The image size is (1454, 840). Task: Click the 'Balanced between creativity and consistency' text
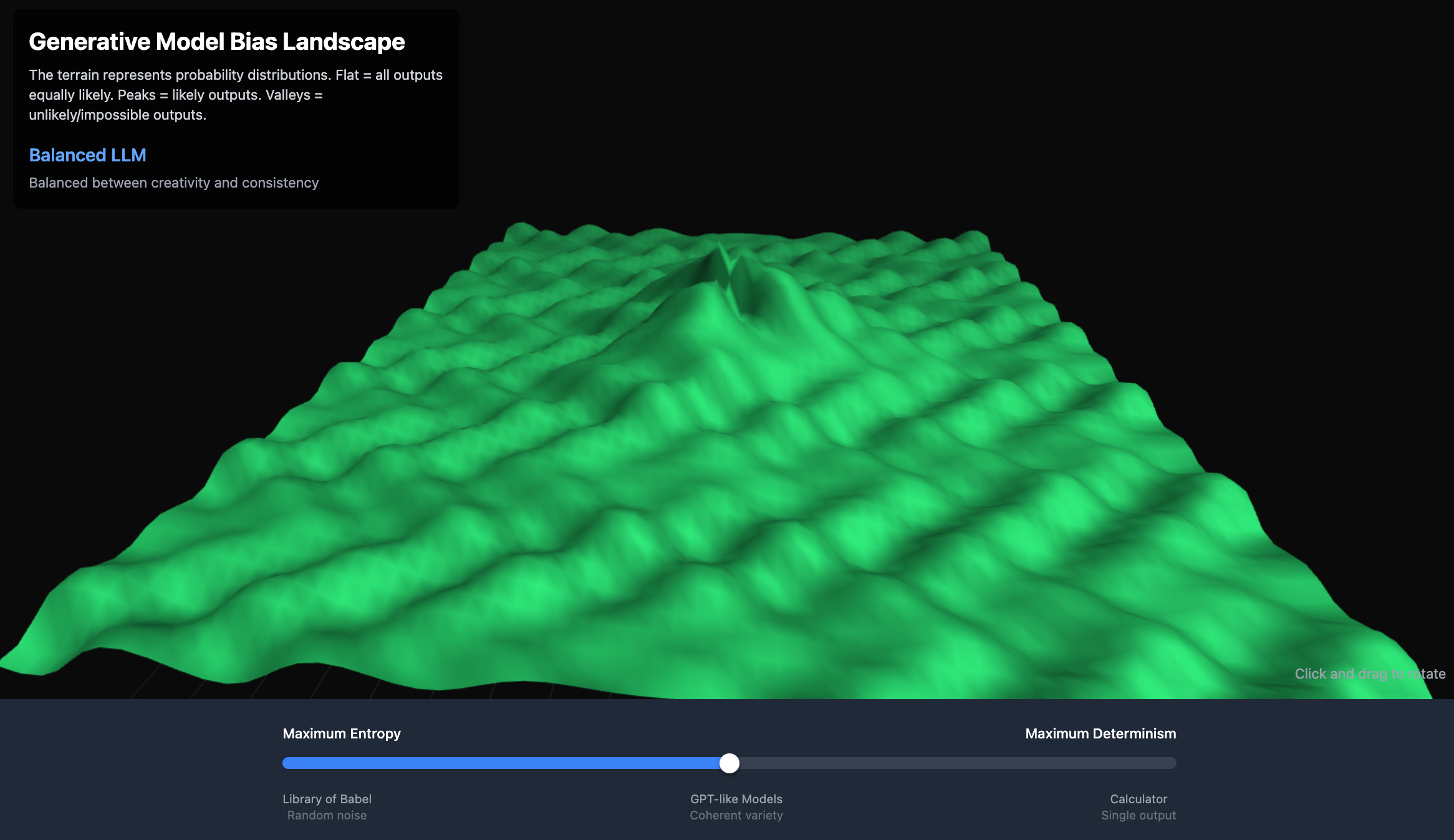click(173, 183)
